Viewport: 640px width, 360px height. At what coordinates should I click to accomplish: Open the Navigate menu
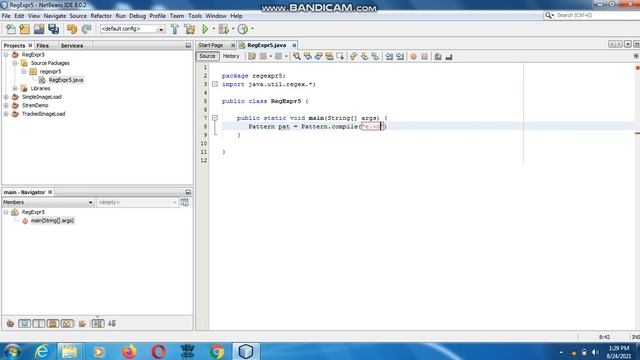pos(55,16)
